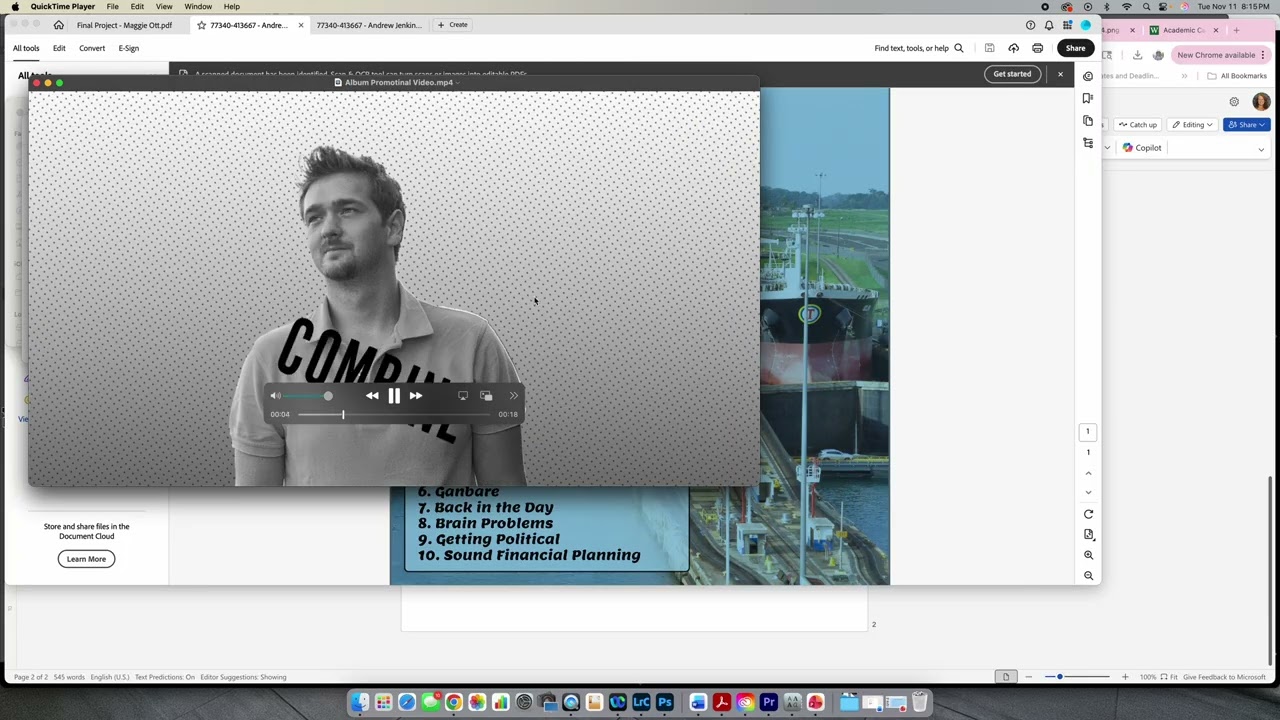Click the current page number box in Acrobat
The image size is (1280, 720).
(x=1088, y=432)
